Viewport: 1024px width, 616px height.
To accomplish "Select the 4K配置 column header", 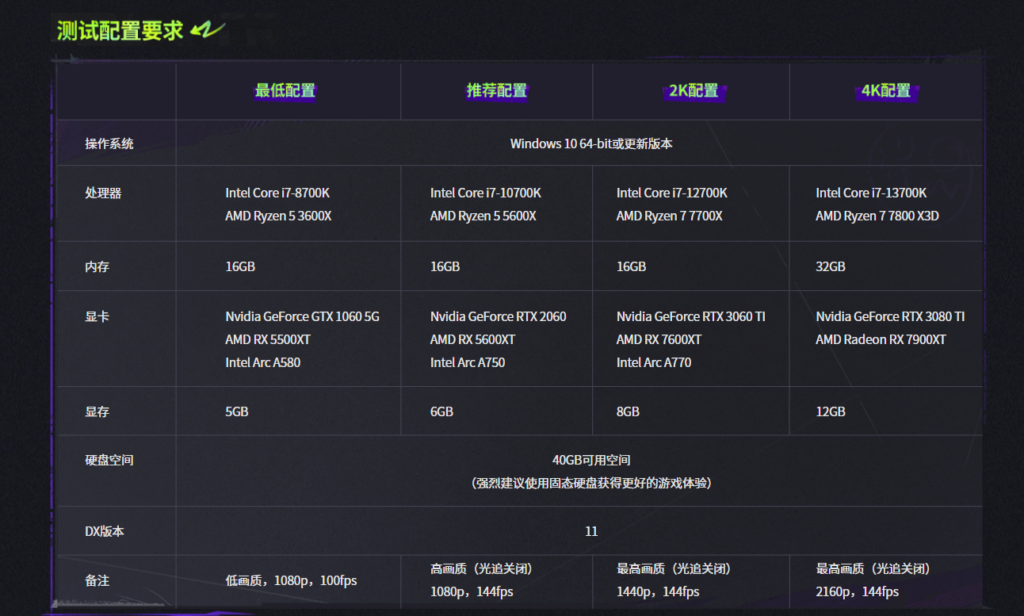I will click(886, 91).
